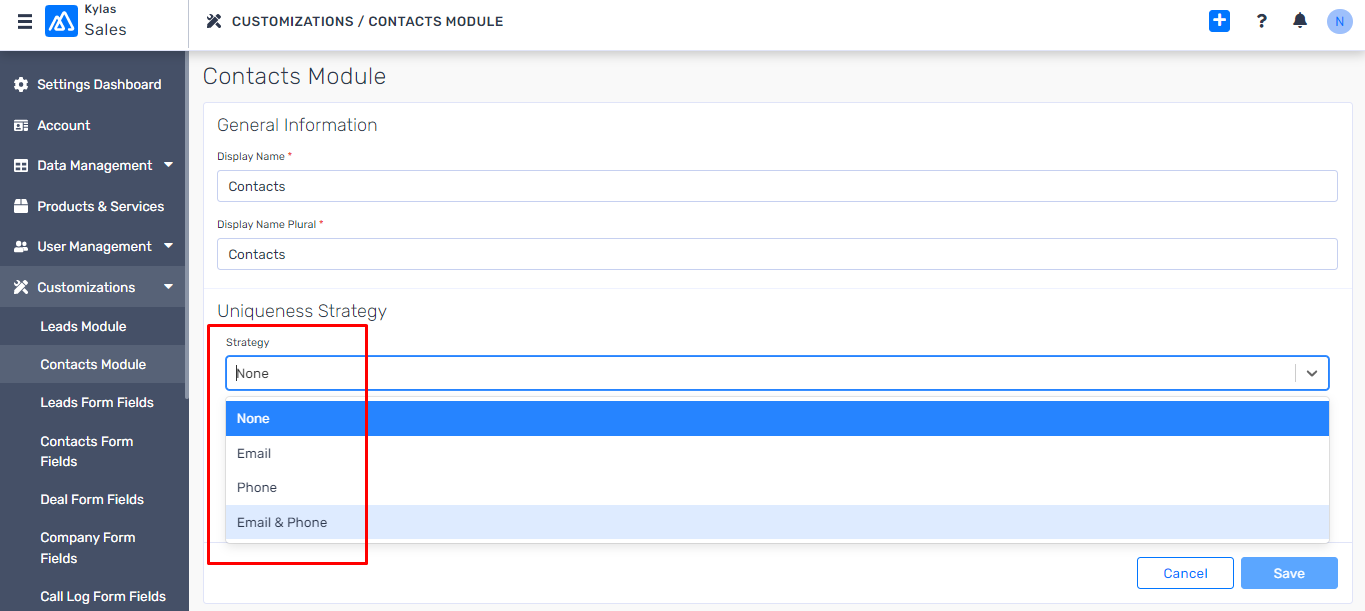The image size is (1365, 611).
Task: Click the Settings Dashboard gear icon
Action: [21, 85]
